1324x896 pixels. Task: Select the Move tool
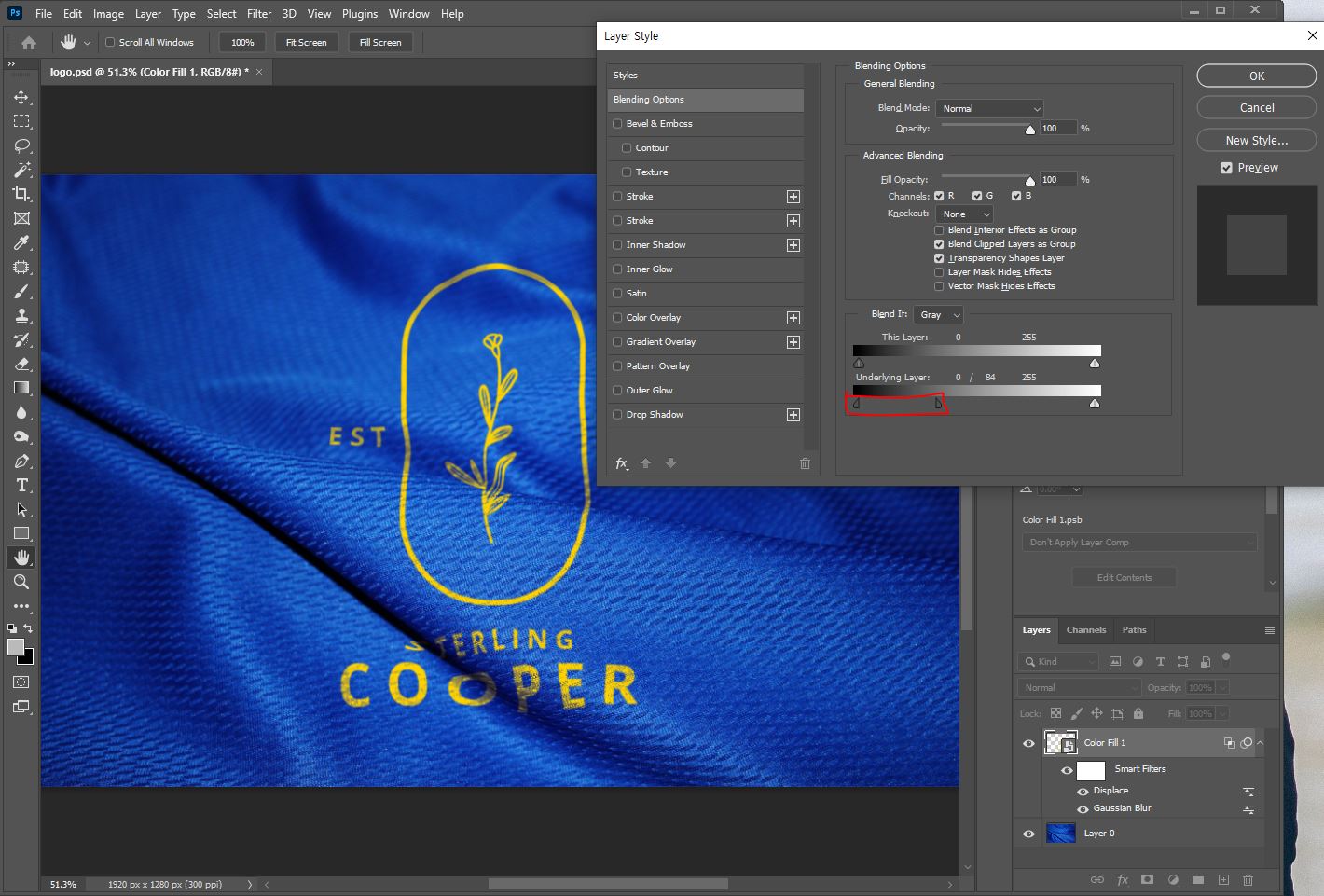click(x=21, y=97)
